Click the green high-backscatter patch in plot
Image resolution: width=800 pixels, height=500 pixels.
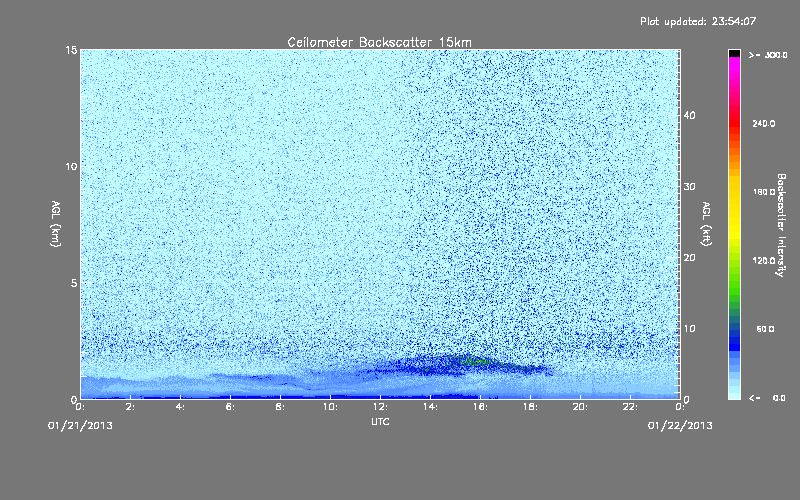coord(472,361)
